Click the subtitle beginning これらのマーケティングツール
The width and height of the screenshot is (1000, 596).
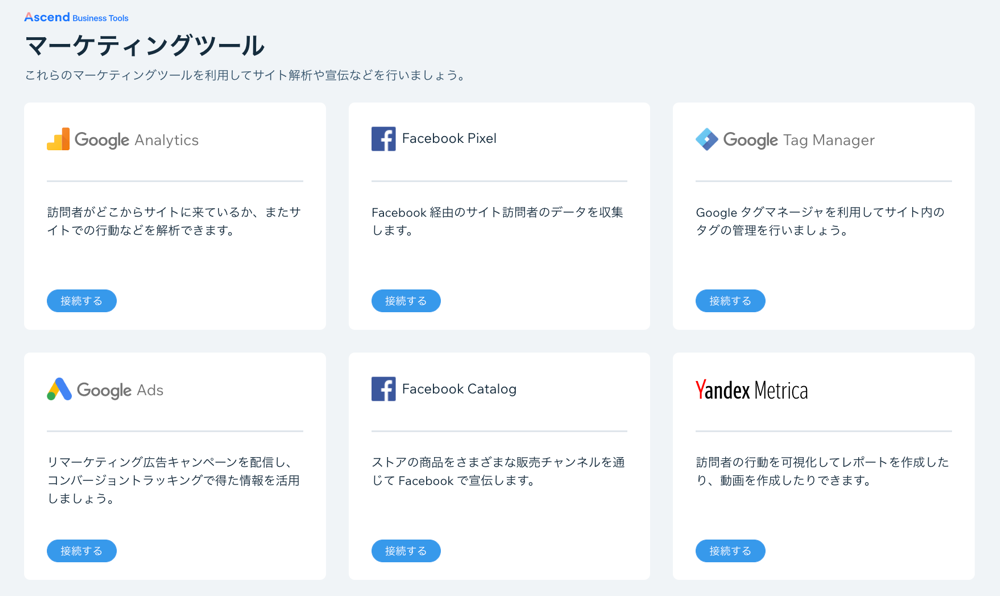pyautogui.click(x=246, y=75)
